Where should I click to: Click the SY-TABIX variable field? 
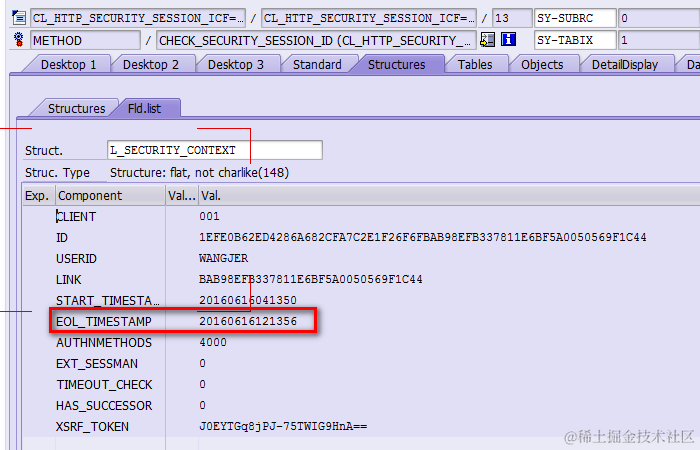click(575, 40)
